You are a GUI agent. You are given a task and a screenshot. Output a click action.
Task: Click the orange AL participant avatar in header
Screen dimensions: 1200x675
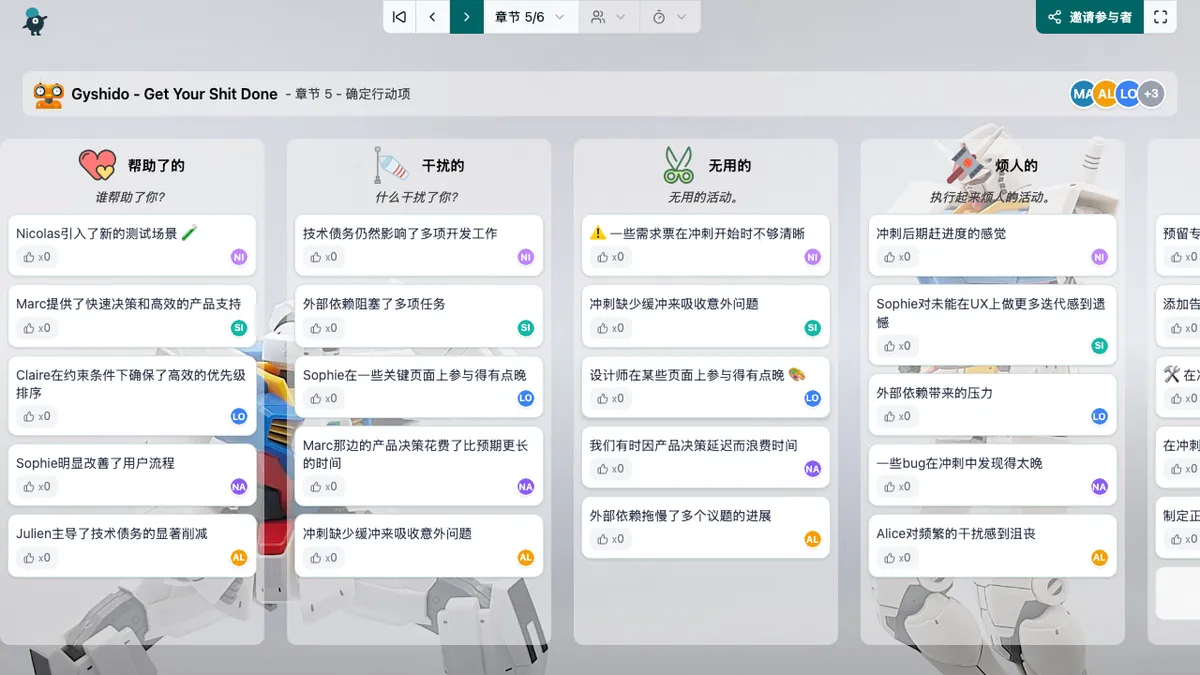[1105, 94]
